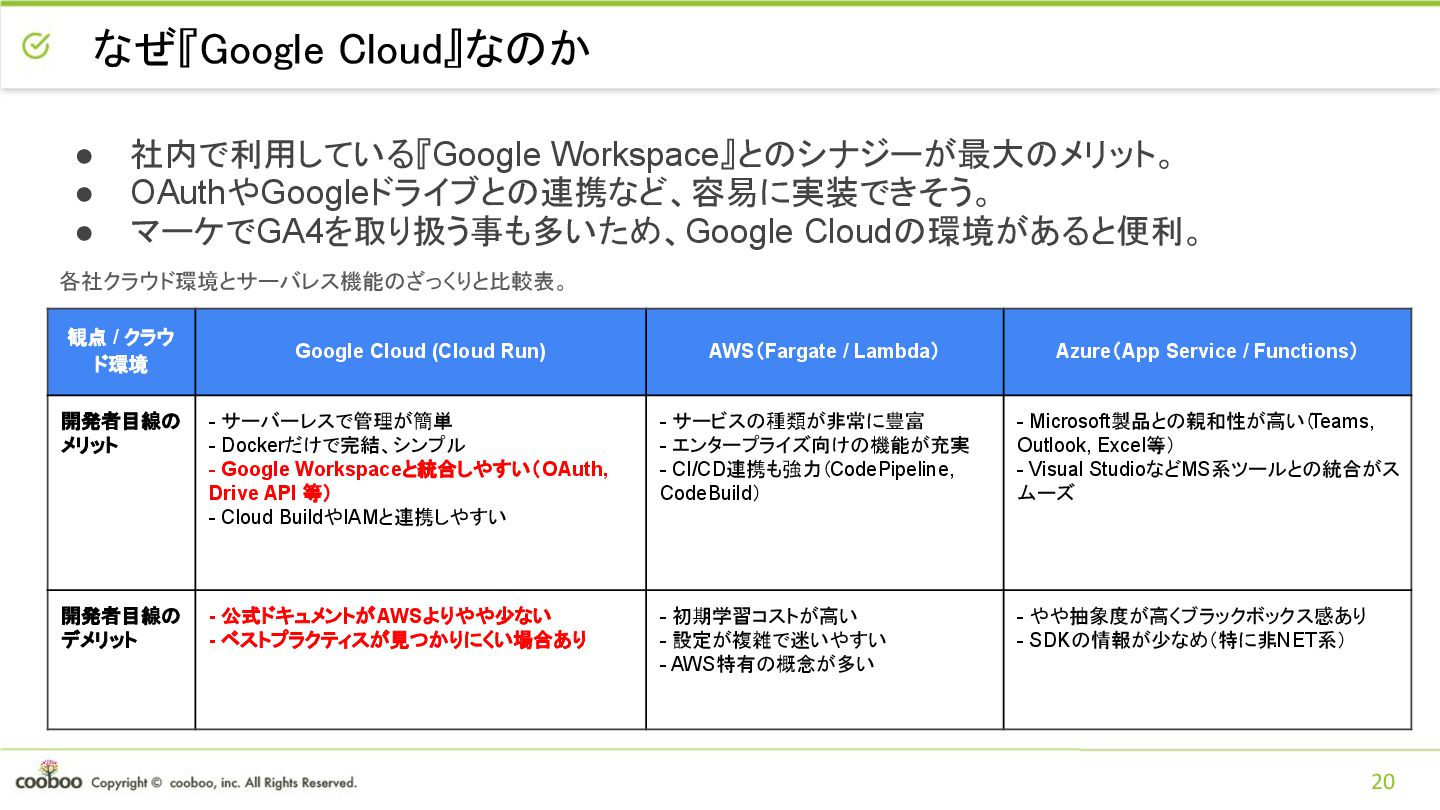
Task: Click the 観点 / クラウド環境 header cell
Action: pos(121,351)
